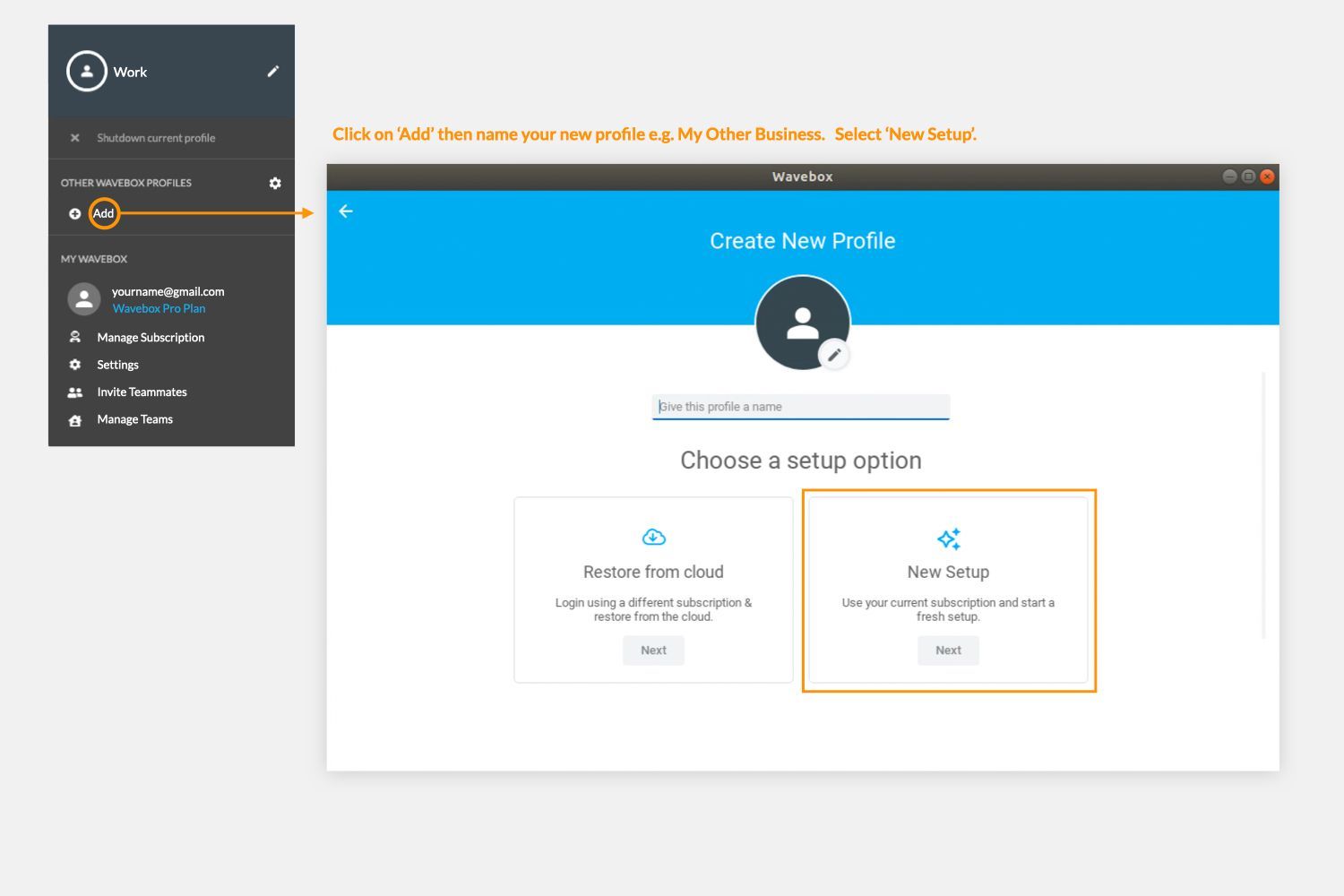Click the window scrollbar on right edge

click(x=1263, y=505)
